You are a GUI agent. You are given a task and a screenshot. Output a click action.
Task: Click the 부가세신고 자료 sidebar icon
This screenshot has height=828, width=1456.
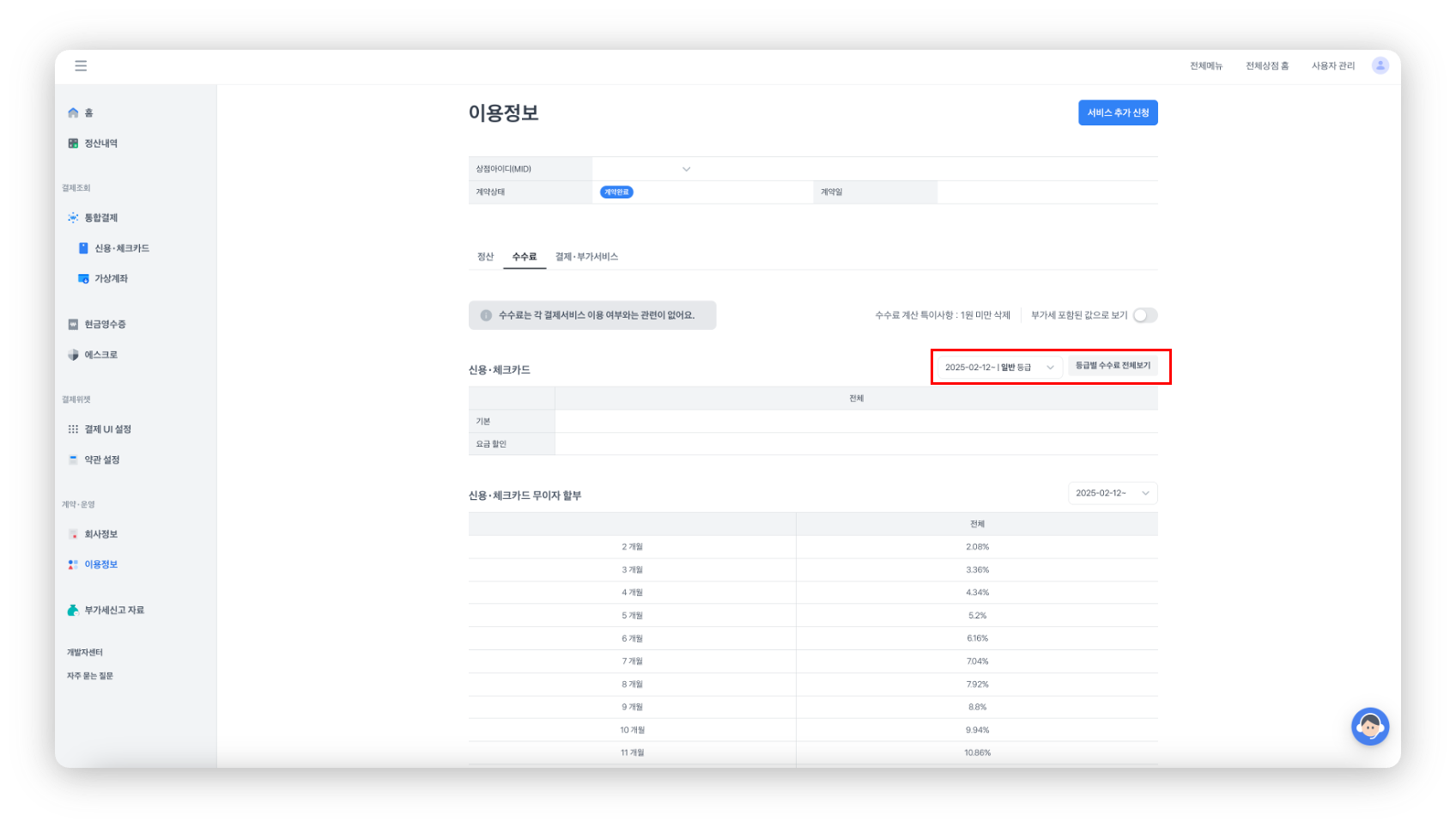point(73,611)
